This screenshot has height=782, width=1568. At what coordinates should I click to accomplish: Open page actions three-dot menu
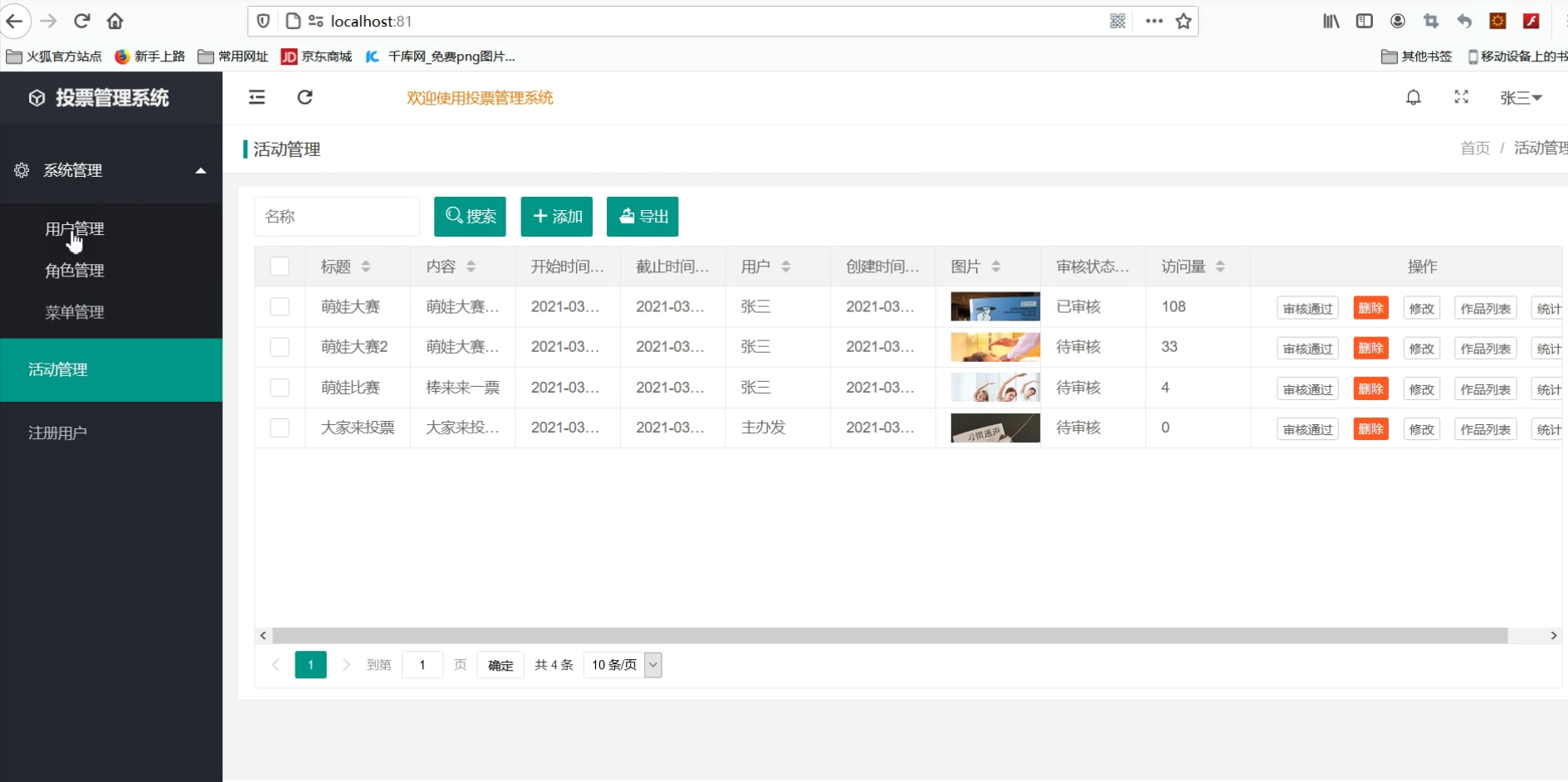(1154, 21)
